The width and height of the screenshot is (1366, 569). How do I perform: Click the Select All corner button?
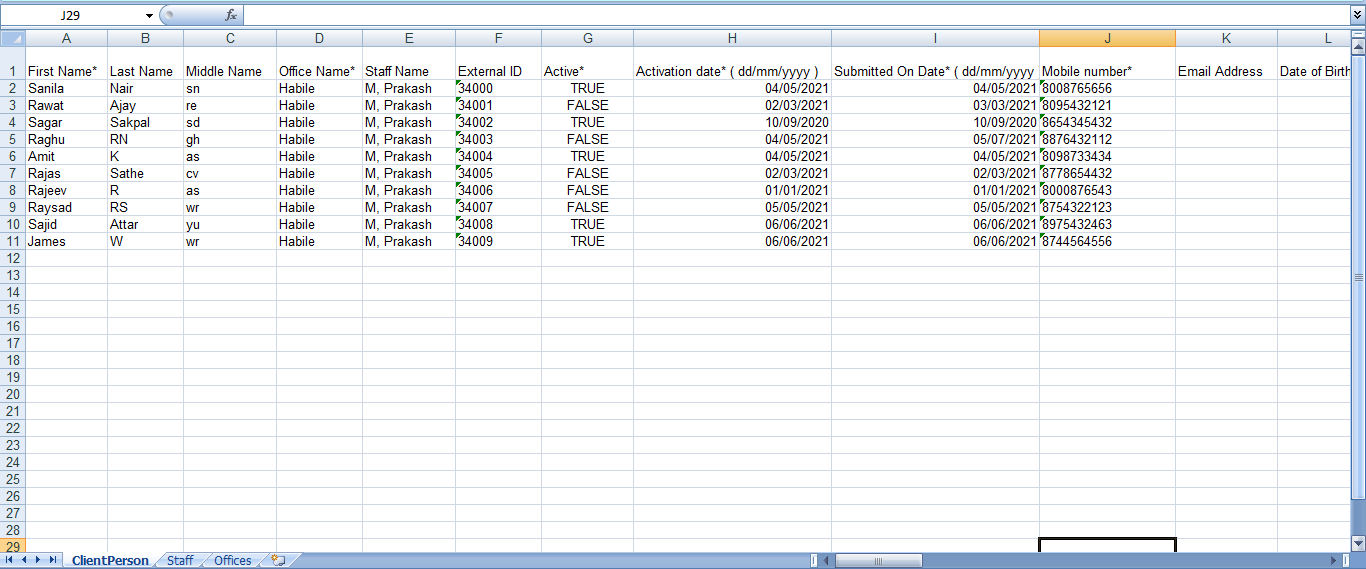tap(12, 38)
